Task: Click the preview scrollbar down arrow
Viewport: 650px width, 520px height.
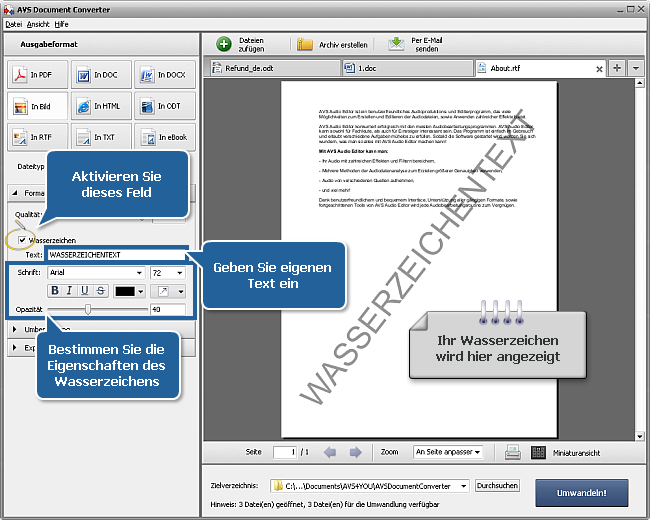Action: (x=640, y=437)
